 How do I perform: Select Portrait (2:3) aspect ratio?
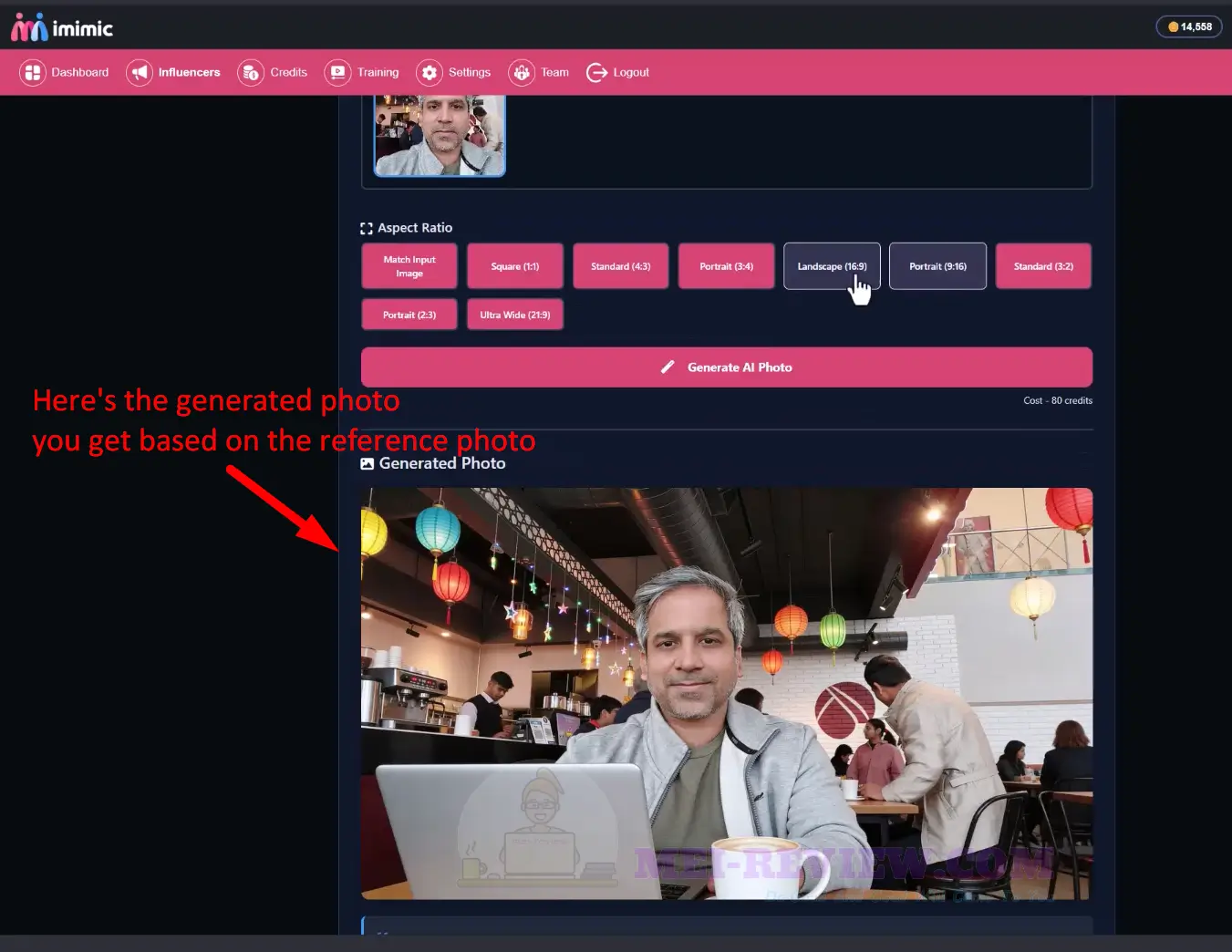click(409, 315)
